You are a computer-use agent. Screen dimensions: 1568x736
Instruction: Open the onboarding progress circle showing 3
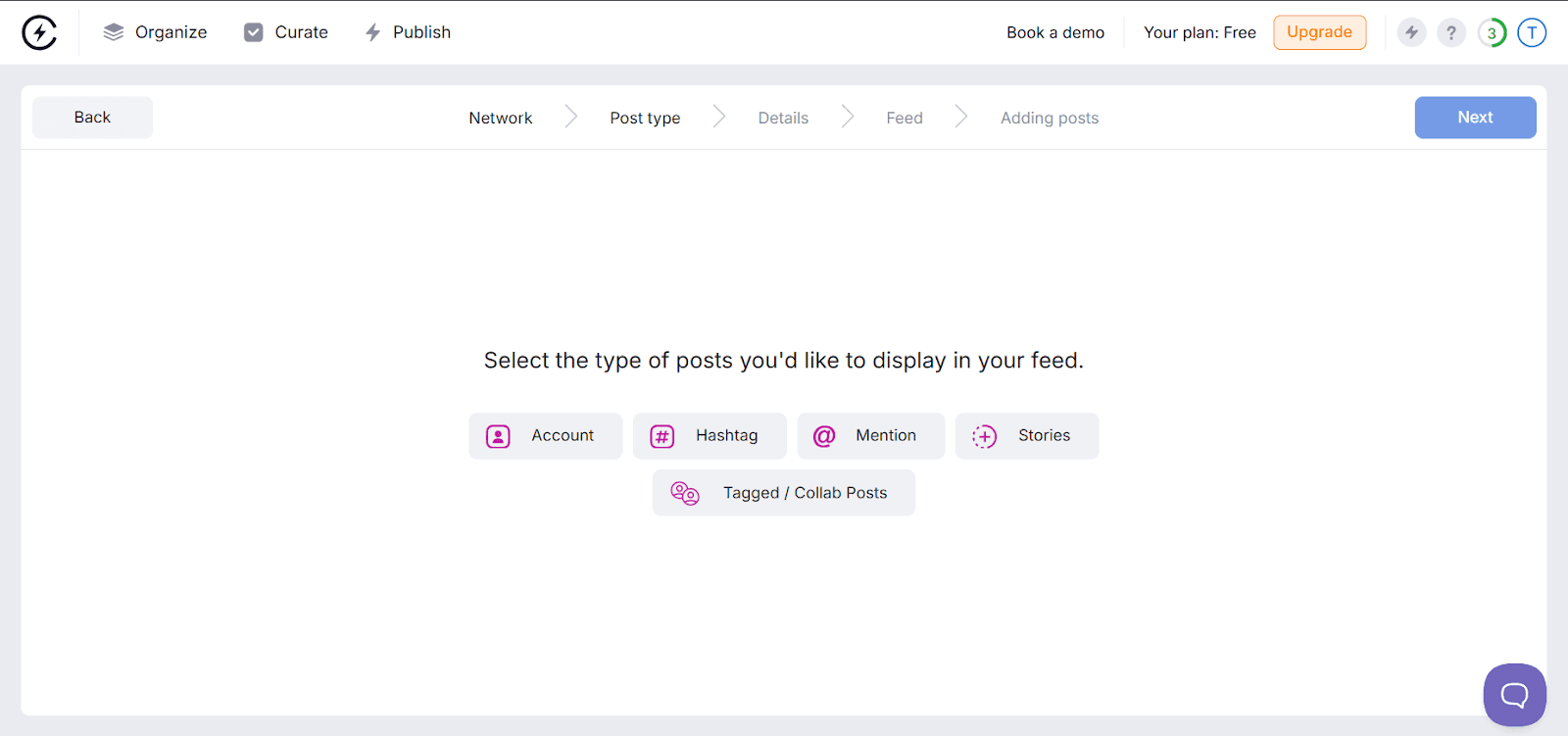1492,32
